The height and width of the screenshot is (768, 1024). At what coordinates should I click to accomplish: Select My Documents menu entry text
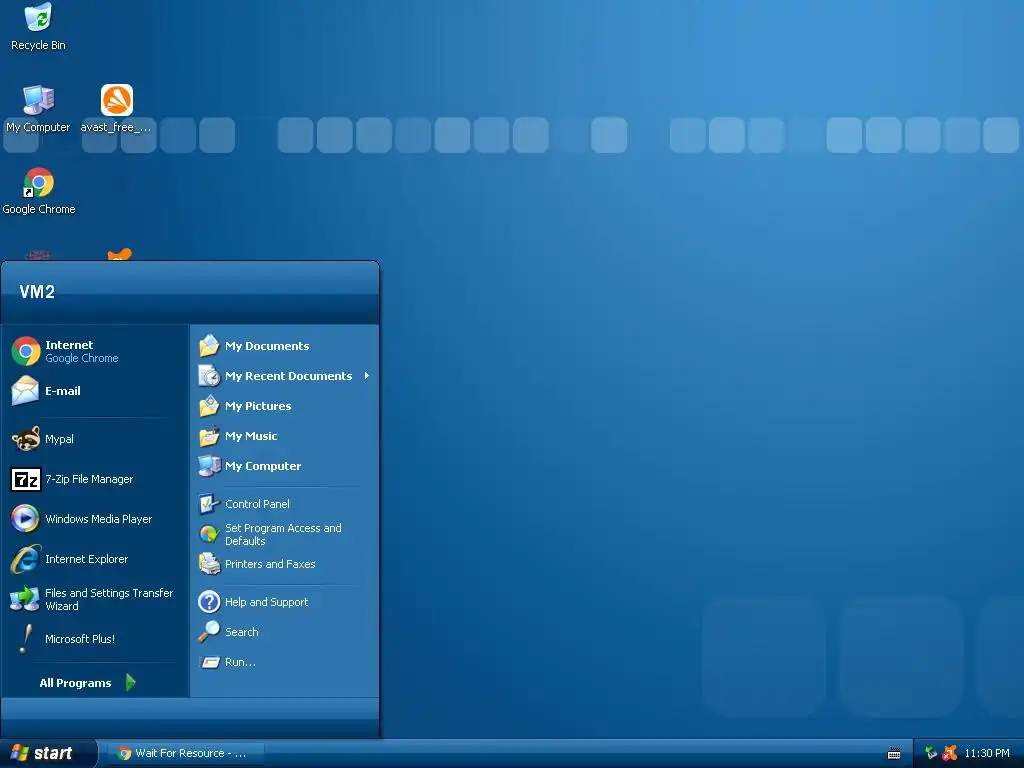pyautogui.click(x=267, y=346)
